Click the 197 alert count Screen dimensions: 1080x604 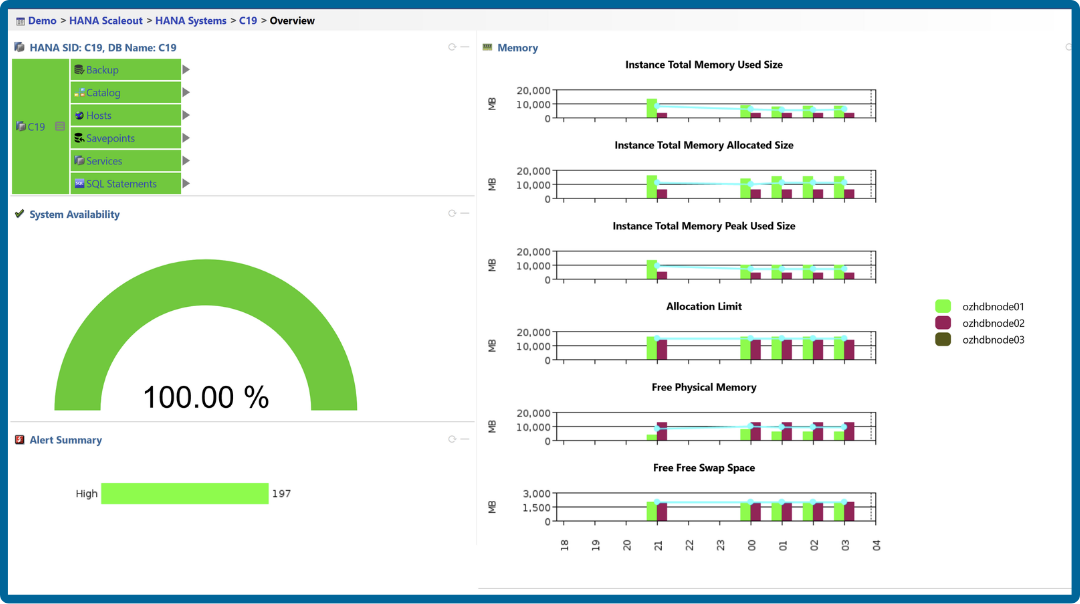pyautogui.click(x=281, y=493)
